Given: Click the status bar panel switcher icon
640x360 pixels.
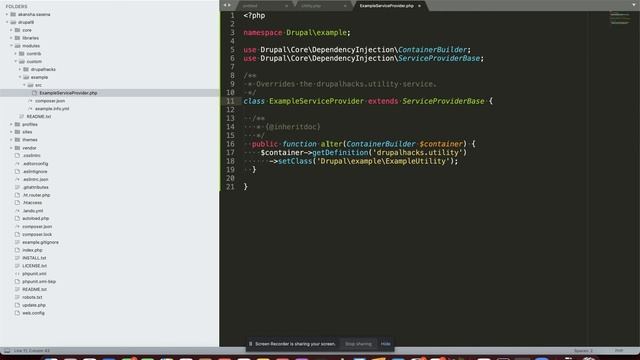Looking at the screenshot, I should coord(7,351).
